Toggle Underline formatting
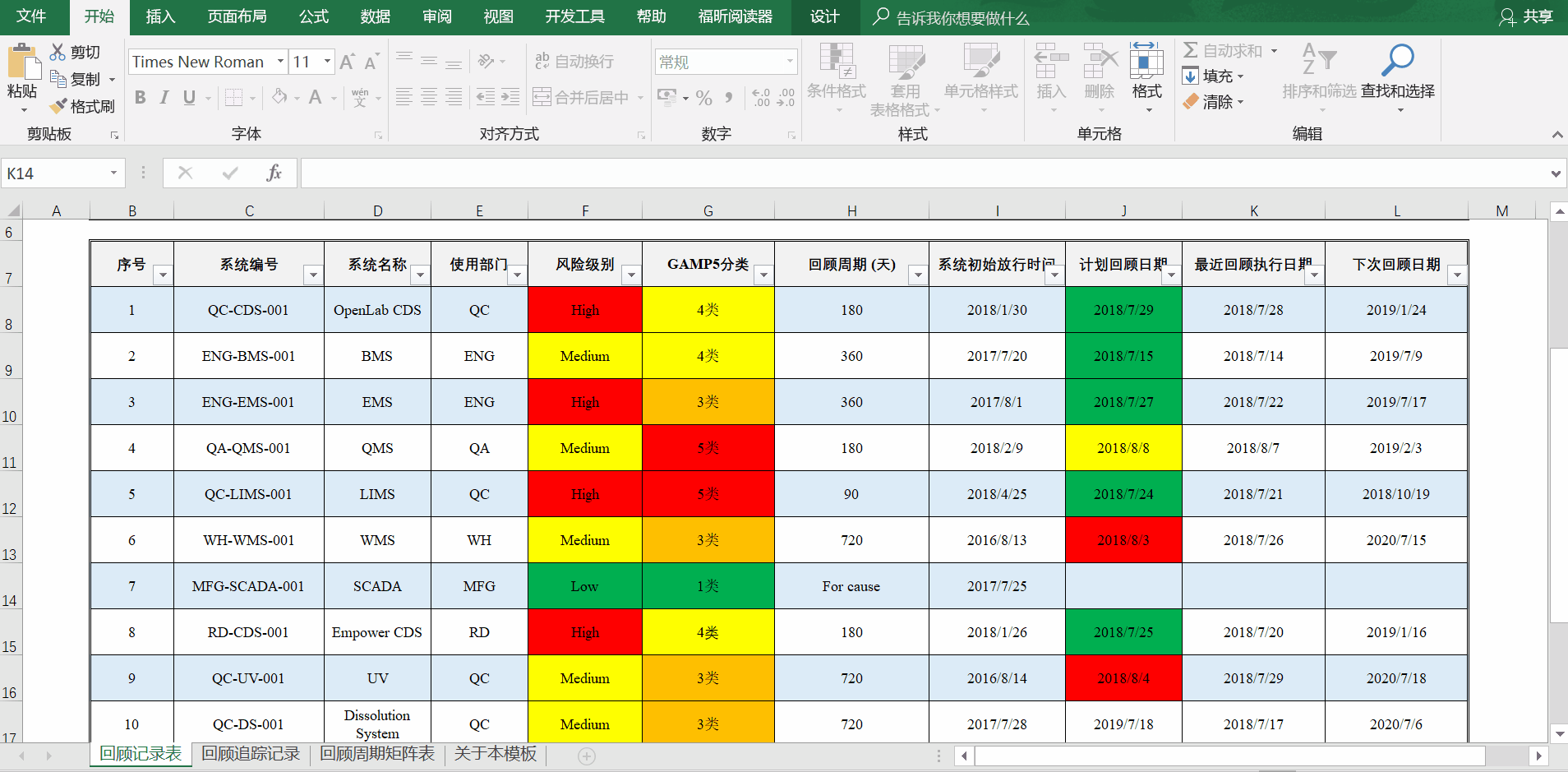Viewport: 1568px width, 772px height. coord(189,97)
